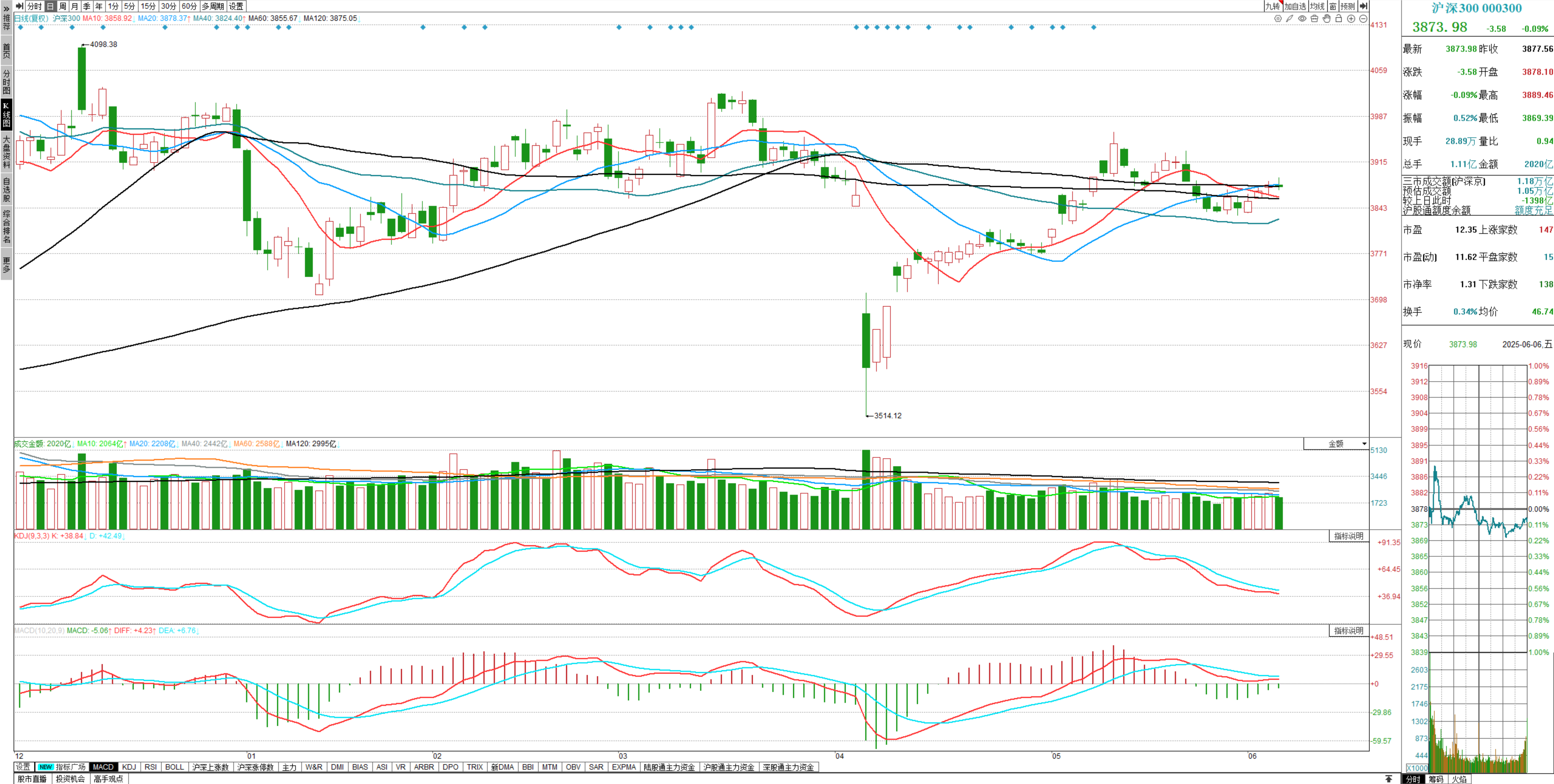Zoom in with the plus circle icon
Viewport: 1554px width, 784px height.
point(1351,19)
